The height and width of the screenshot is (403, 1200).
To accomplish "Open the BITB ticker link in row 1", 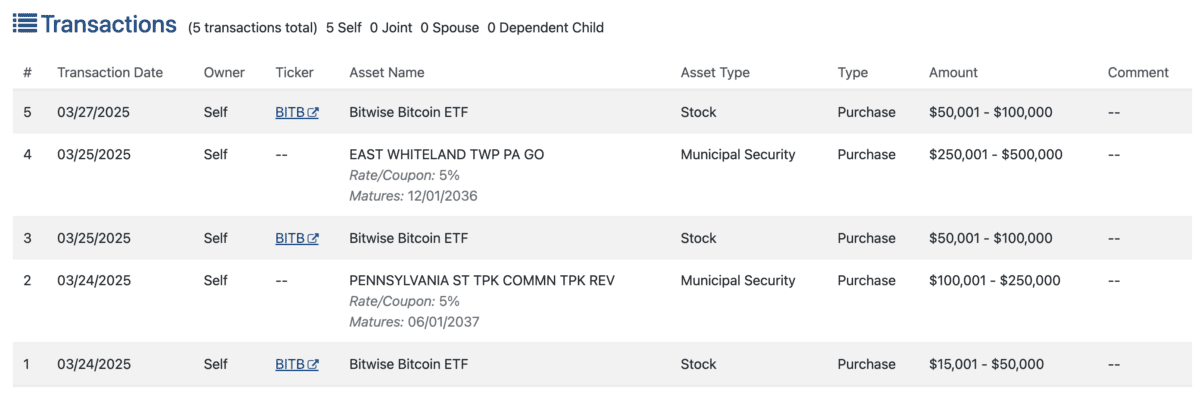I will click(x=290, y=365).
